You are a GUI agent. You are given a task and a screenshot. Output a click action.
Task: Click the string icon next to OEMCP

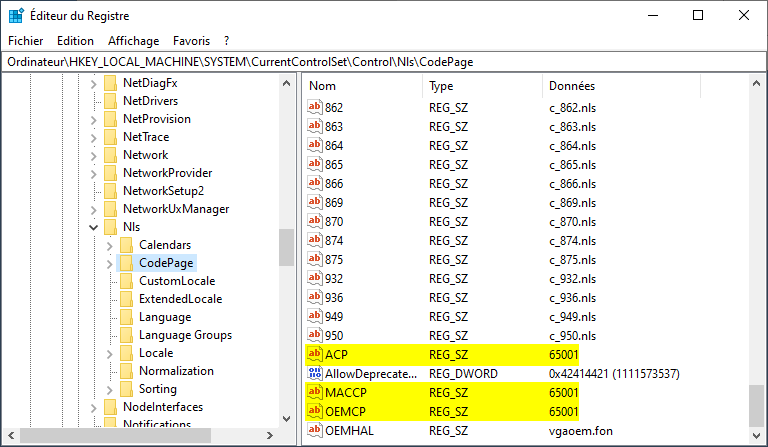[x=316, y=411]
